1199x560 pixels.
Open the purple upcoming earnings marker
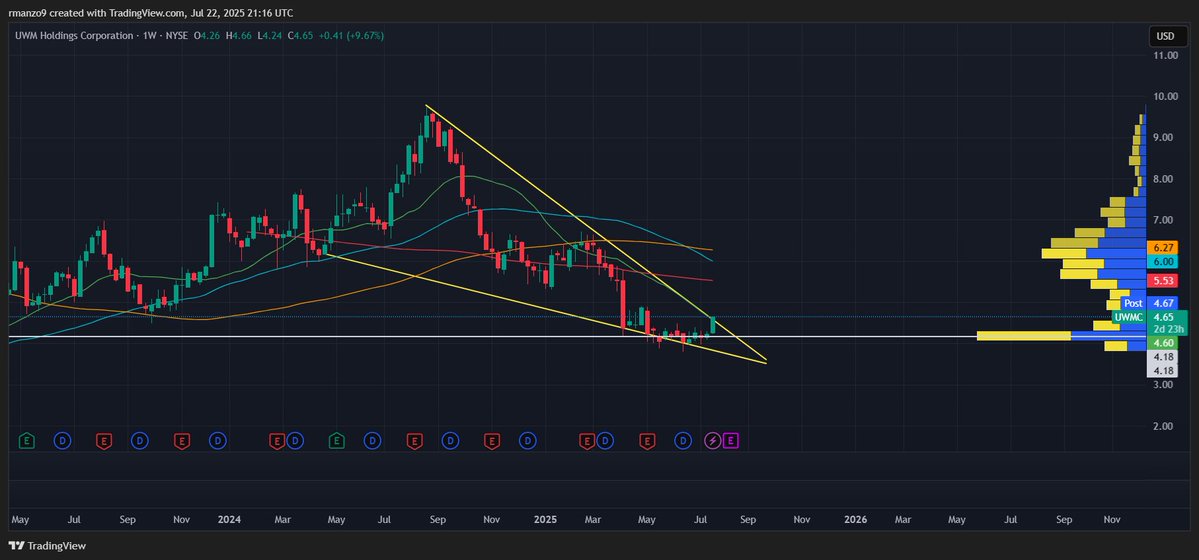coord(730,441)
